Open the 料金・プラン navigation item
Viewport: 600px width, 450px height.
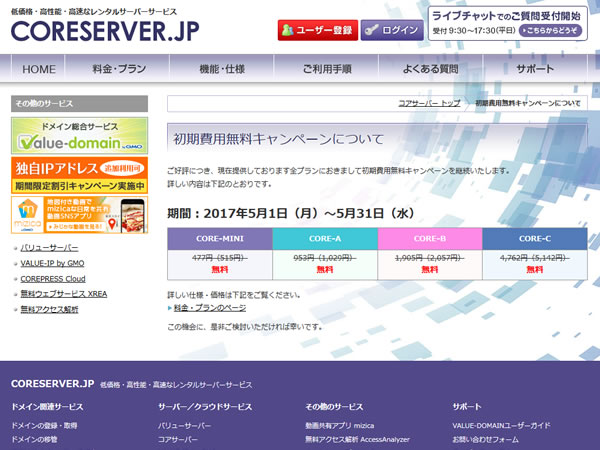point(119,69)
